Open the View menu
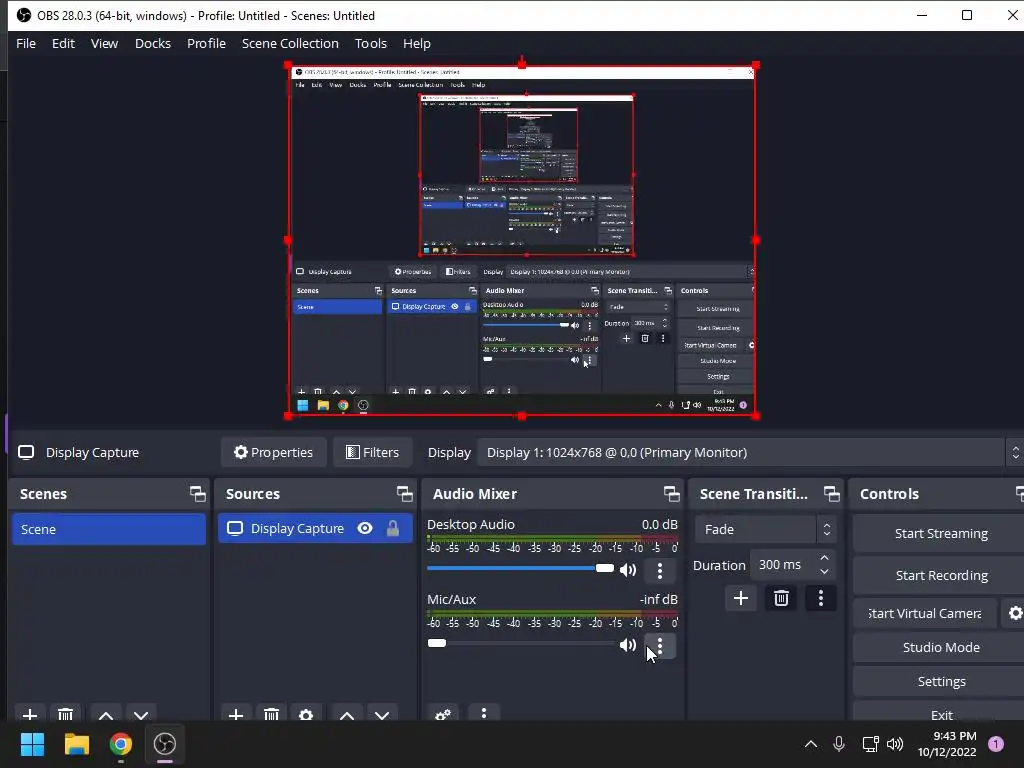This screenshot has width=1024, height=768. pos(104,43)
